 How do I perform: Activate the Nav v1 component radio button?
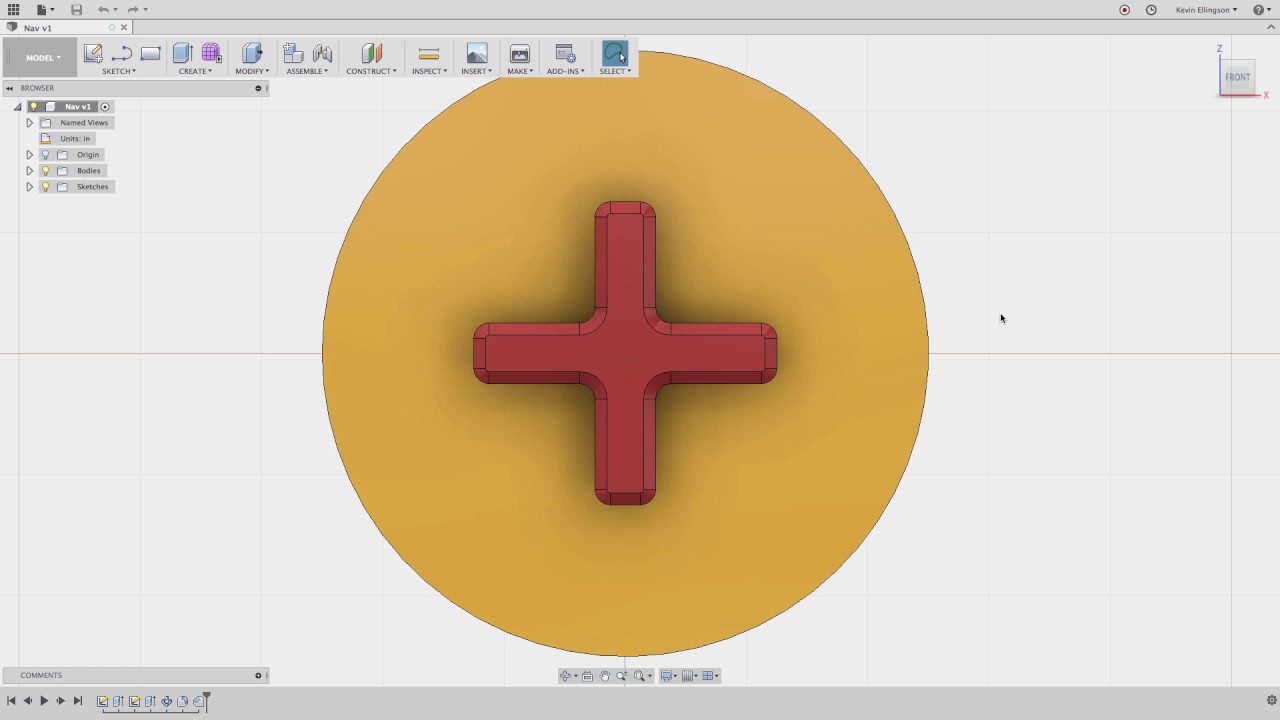(x=105, y=107)
